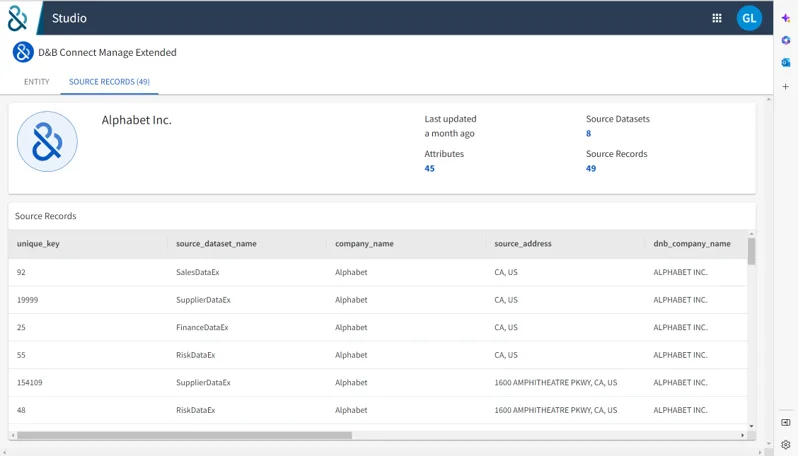
Task: Click SupplierDataEx in row 19999
Action: (203, 300)
